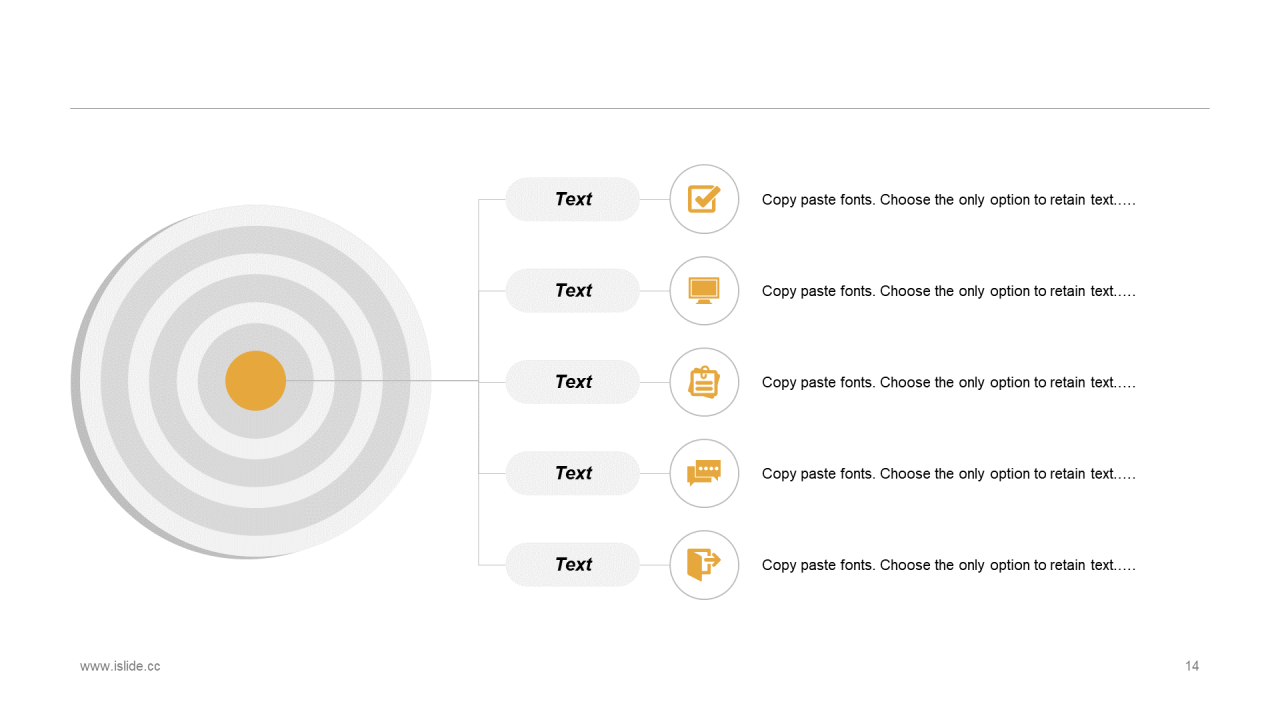Image resolution: width=1280 pixels, height=720 pixels.
Task: Click the checkmark box icon
Action: pyautogui.click(x=704, y=199)
